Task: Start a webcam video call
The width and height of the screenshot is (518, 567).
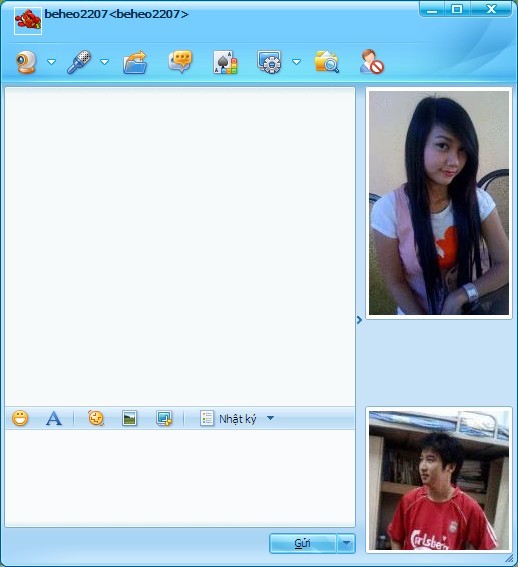Action: tap(26, 62)
